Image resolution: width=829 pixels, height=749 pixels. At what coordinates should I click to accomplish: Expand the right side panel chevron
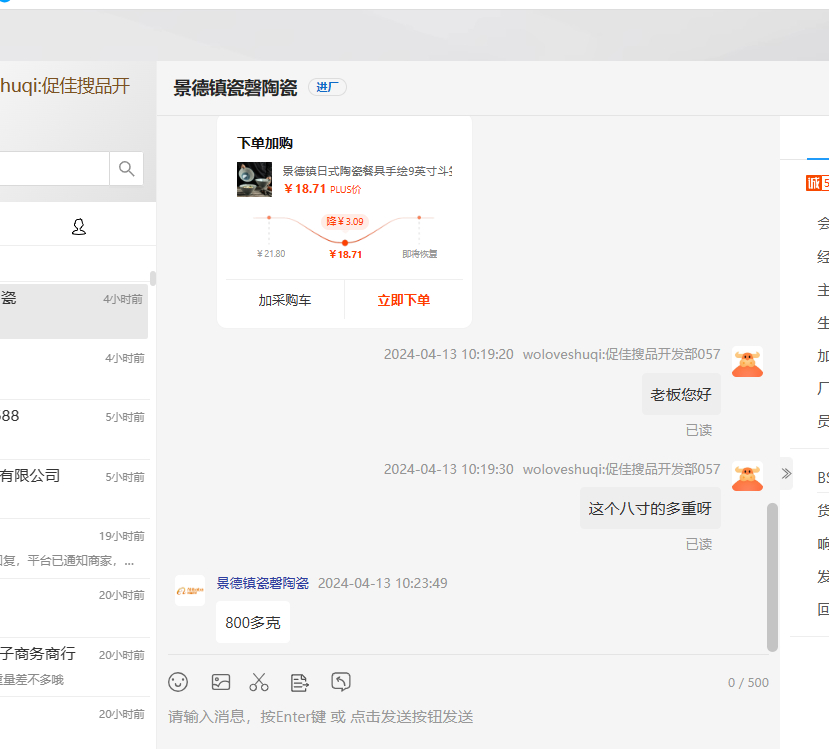point(786,474)
